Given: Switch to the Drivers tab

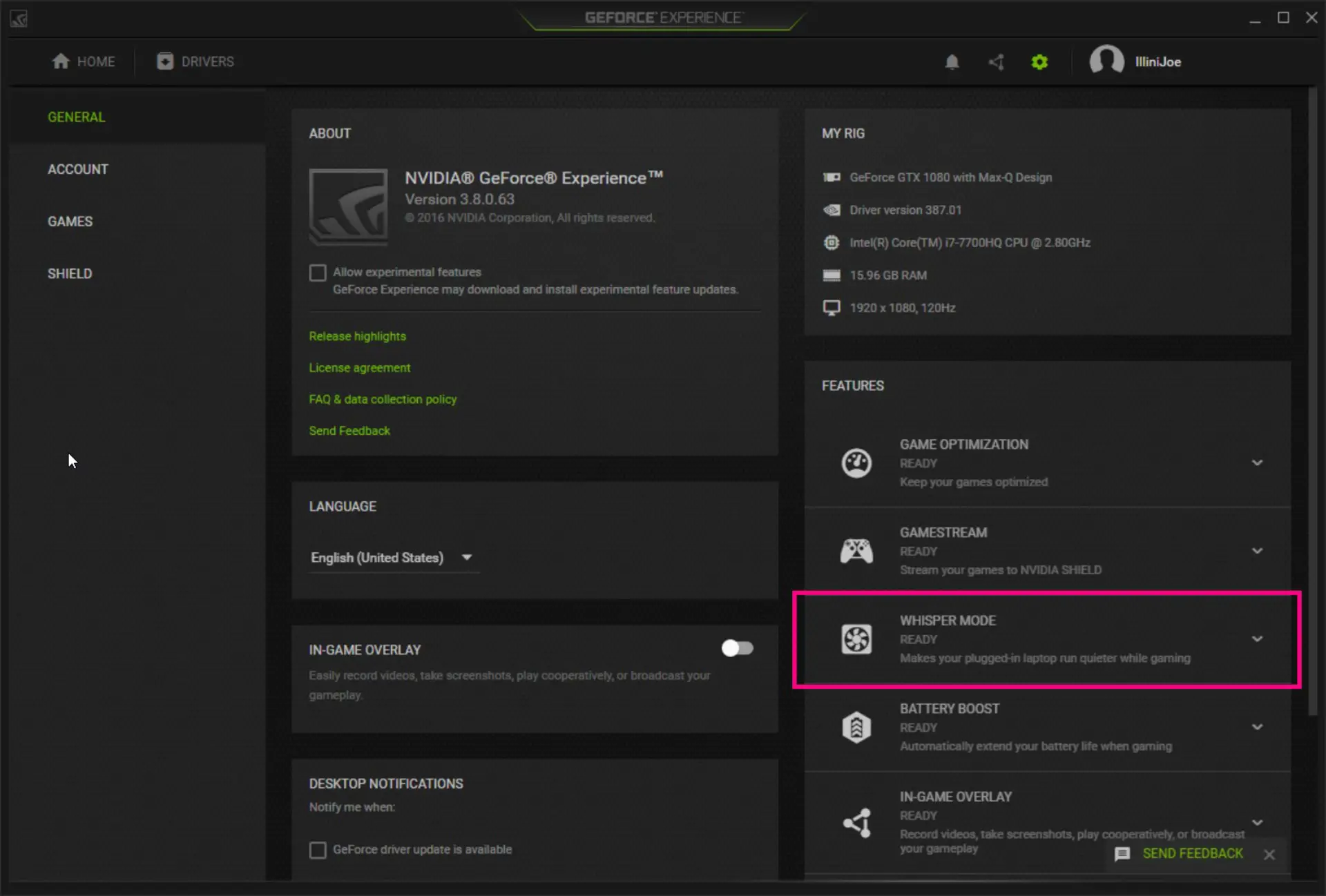Looking at the screenshot, I should point(195,61).
